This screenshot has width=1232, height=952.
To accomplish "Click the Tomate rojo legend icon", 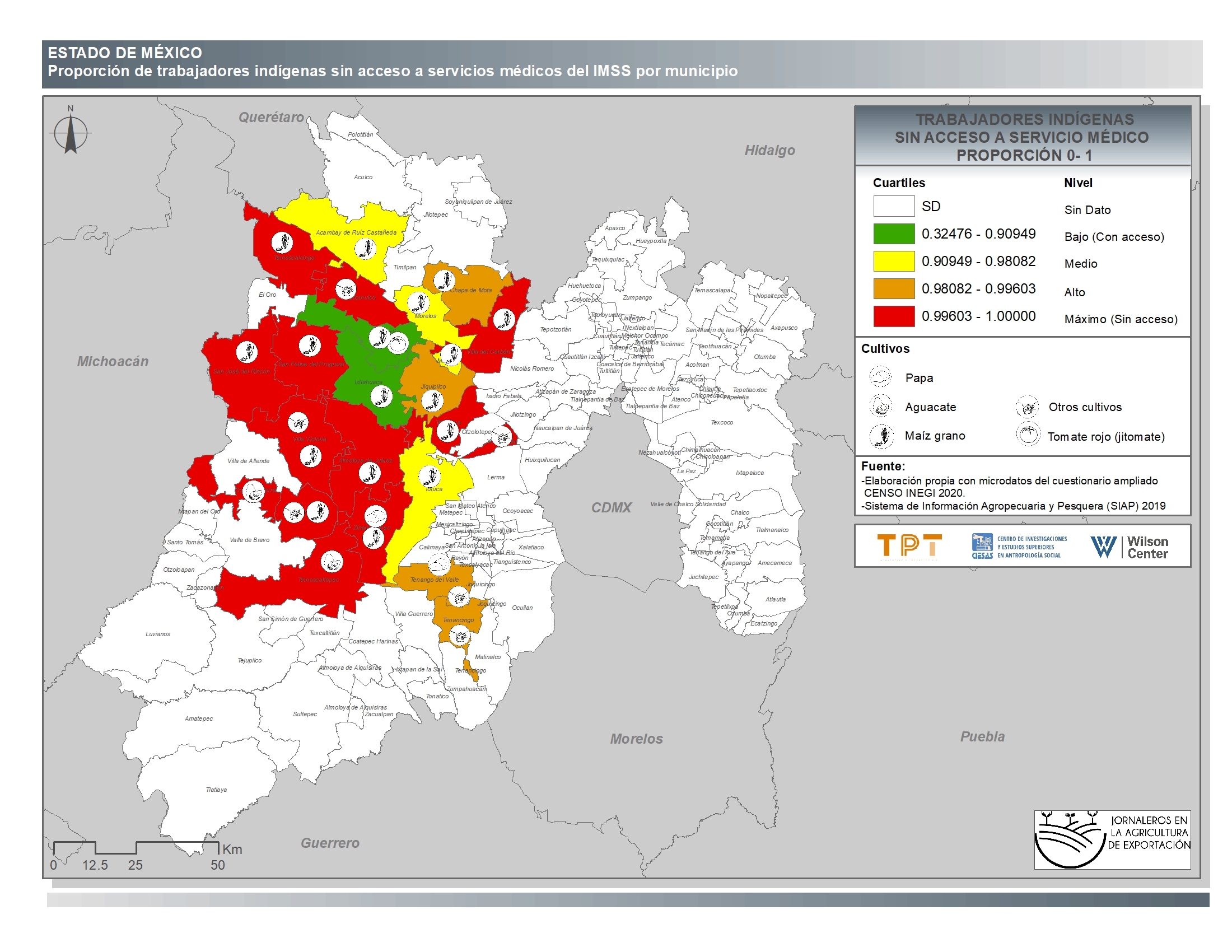I will tap(1028, 435).
